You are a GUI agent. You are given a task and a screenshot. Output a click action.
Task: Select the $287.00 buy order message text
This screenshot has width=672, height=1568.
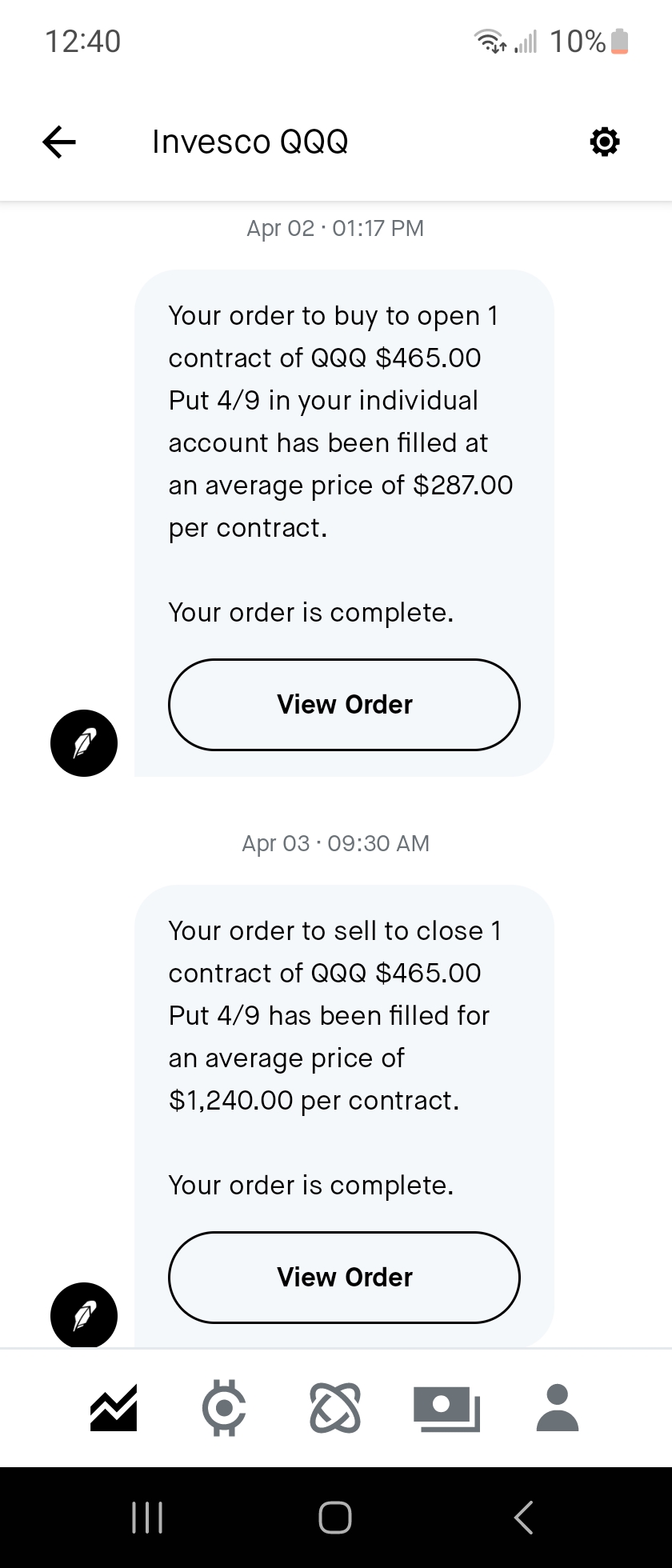coord(340,422)
